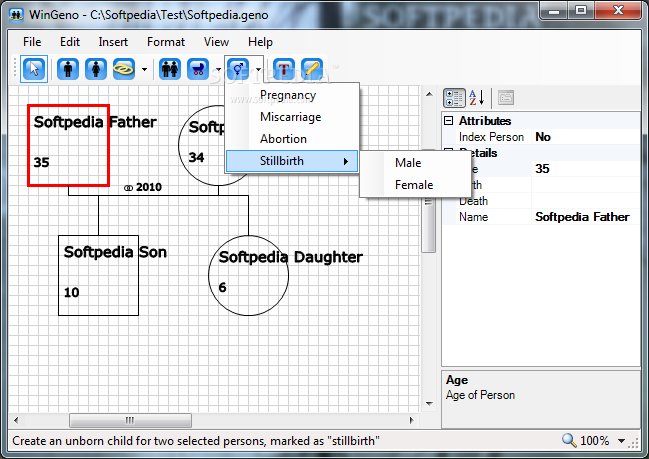Expand the Stillbirth submenu entry
Screen dimensions: 649x459
292,161
